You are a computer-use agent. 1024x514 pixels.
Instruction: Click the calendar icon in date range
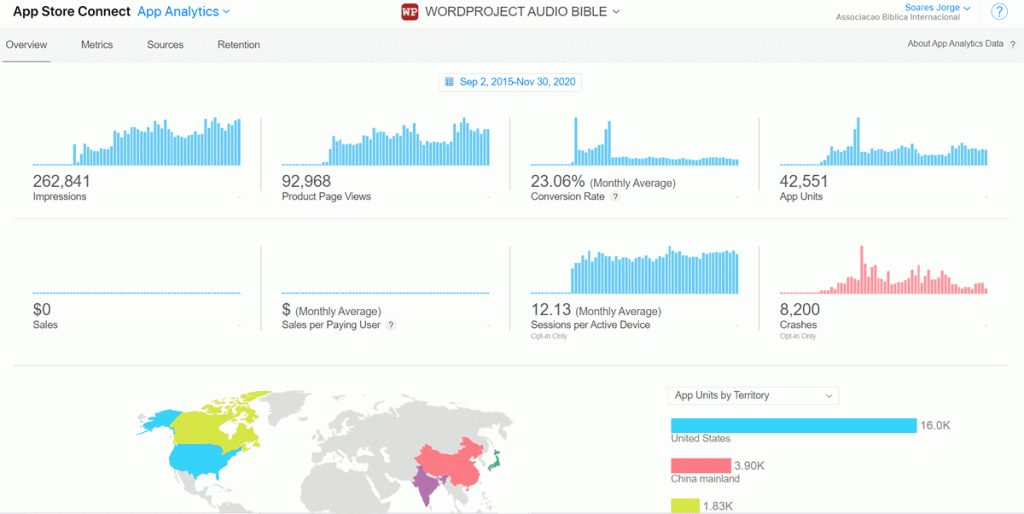tap(449, 83)
